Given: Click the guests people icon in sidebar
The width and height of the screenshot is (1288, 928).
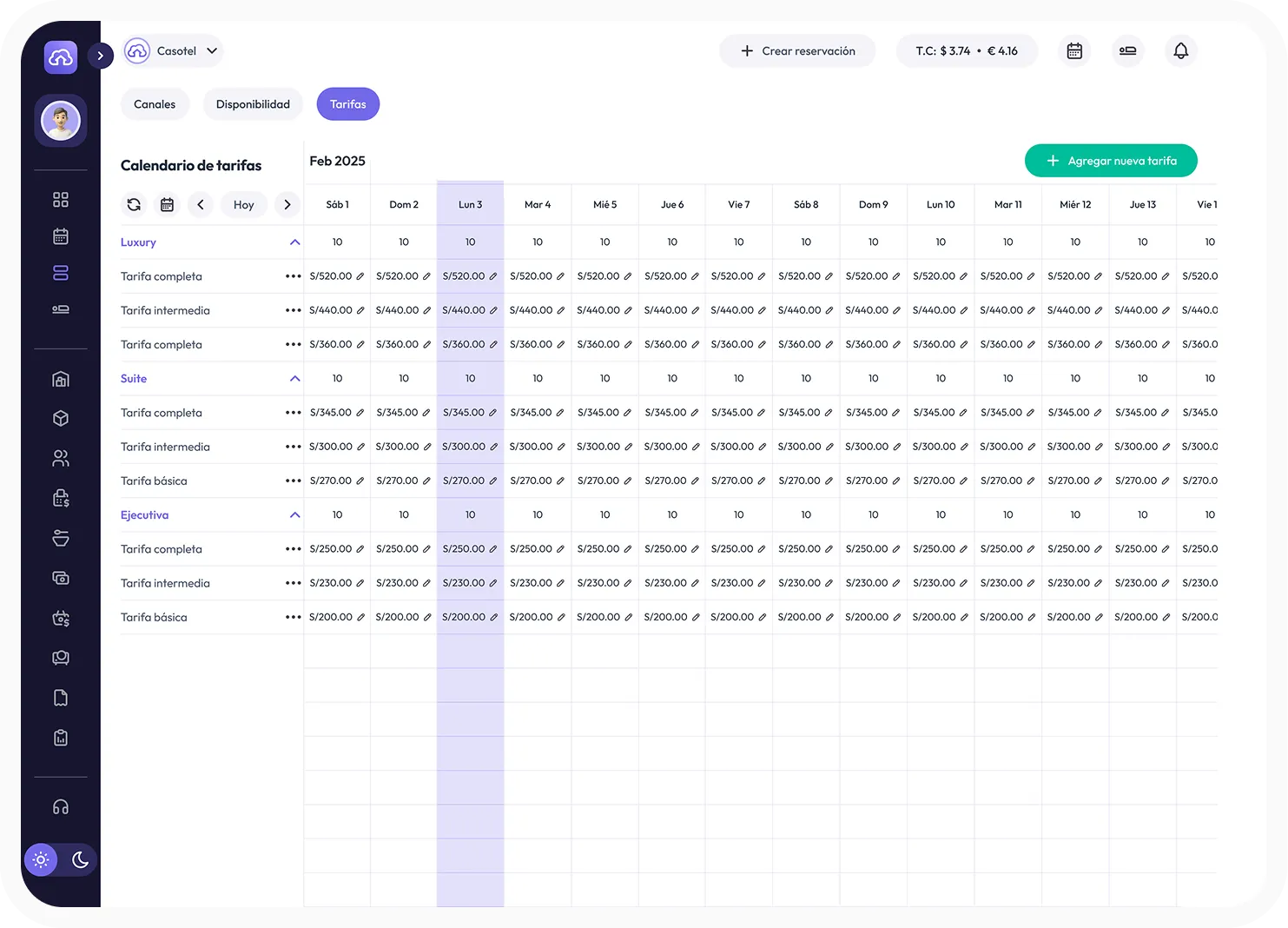Looking at the screenshot, I should tap(61, 458).
